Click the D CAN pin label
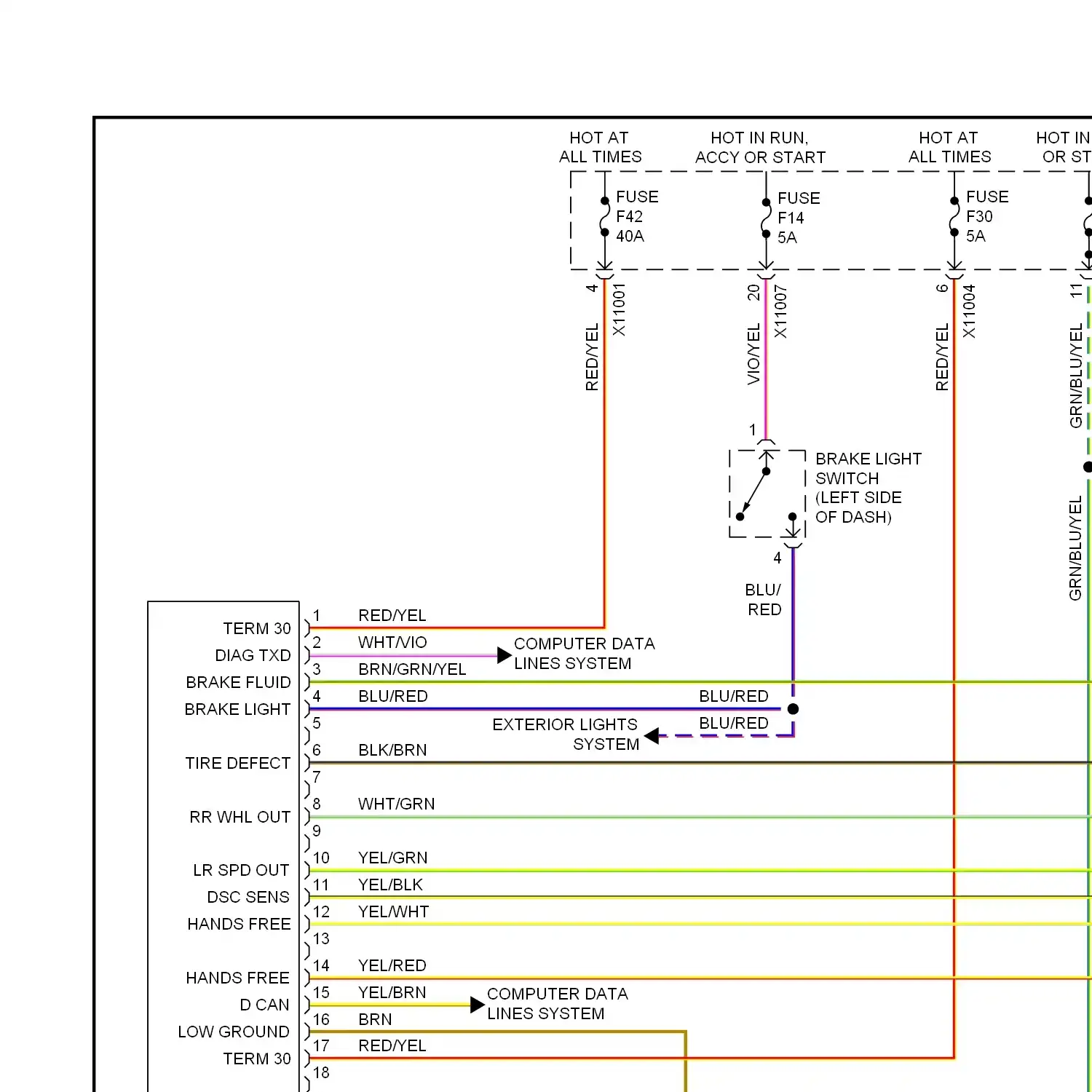This screenshot has height=1092, width=1092. pyautogui.click(x=265, y=1005)
